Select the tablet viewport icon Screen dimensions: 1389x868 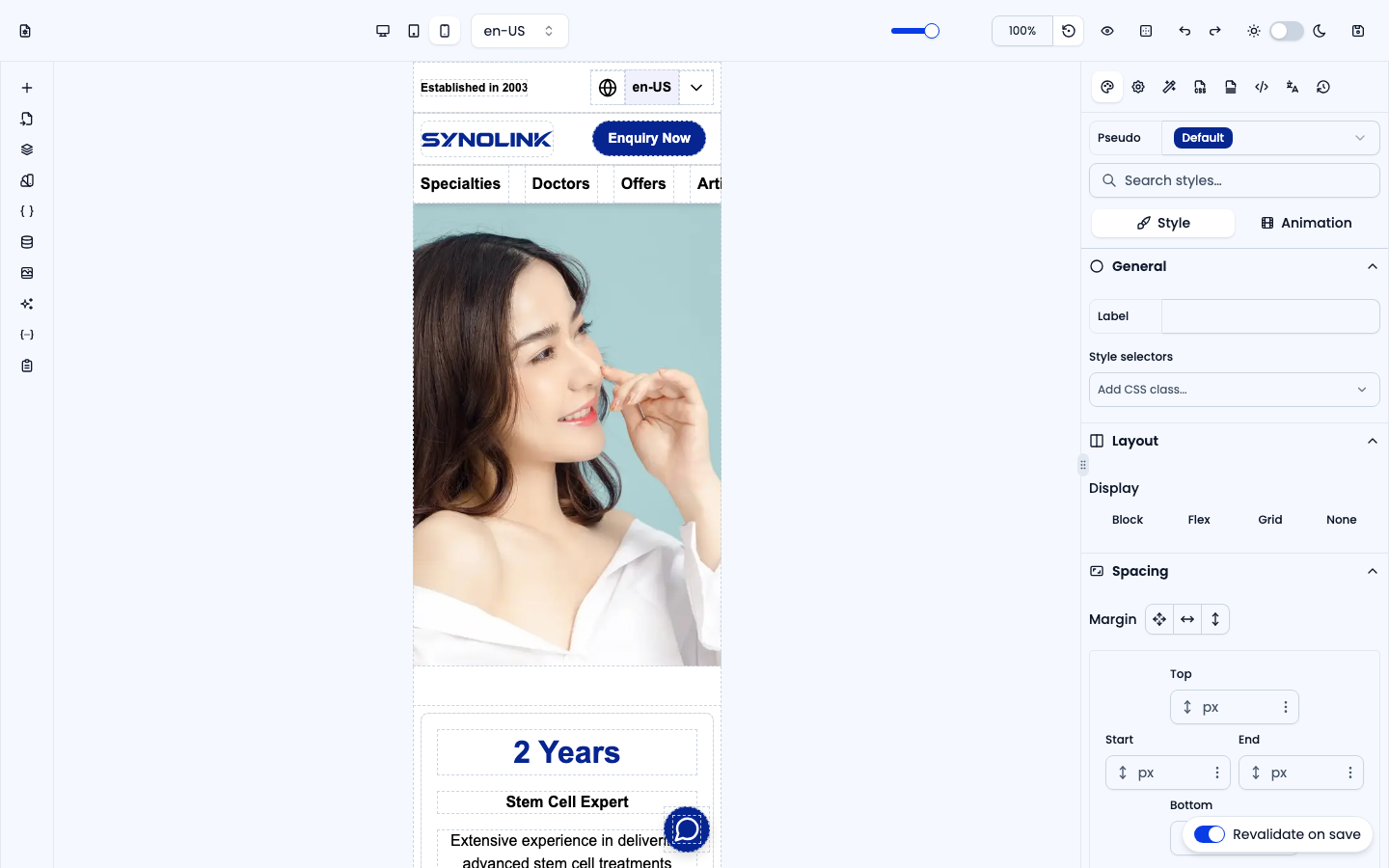414,31
